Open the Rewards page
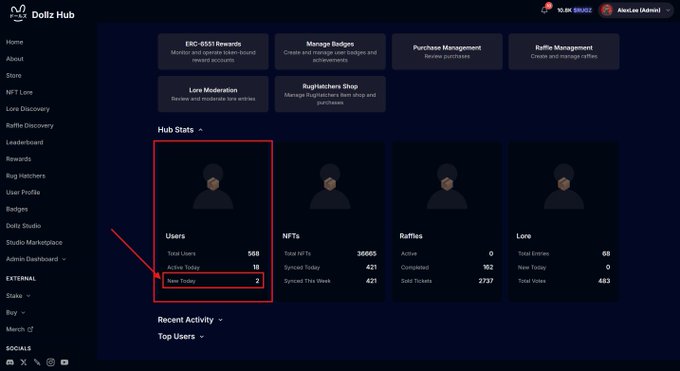 click(x=18, y=159)
